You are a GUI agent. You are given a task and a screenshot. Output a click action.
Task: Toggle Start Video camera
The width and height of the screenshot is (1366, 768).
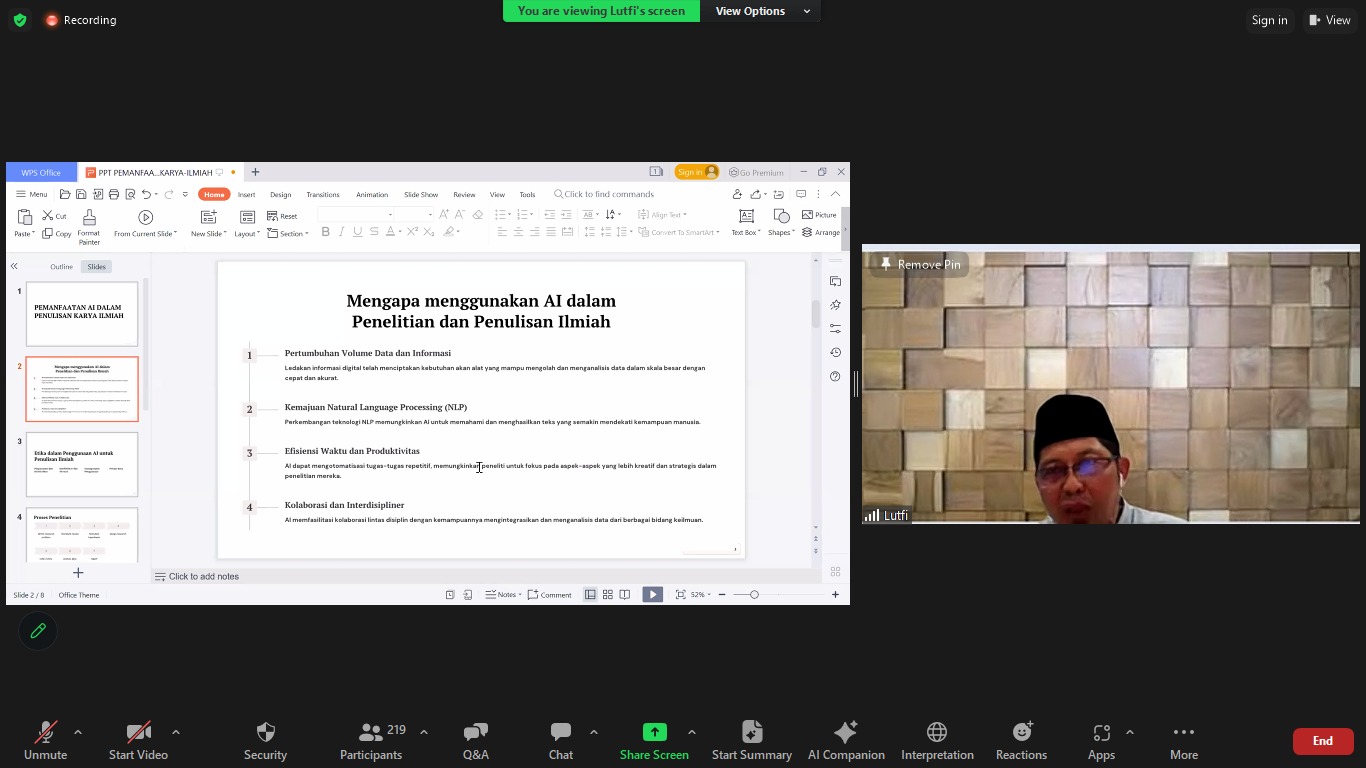click(138, 740)
